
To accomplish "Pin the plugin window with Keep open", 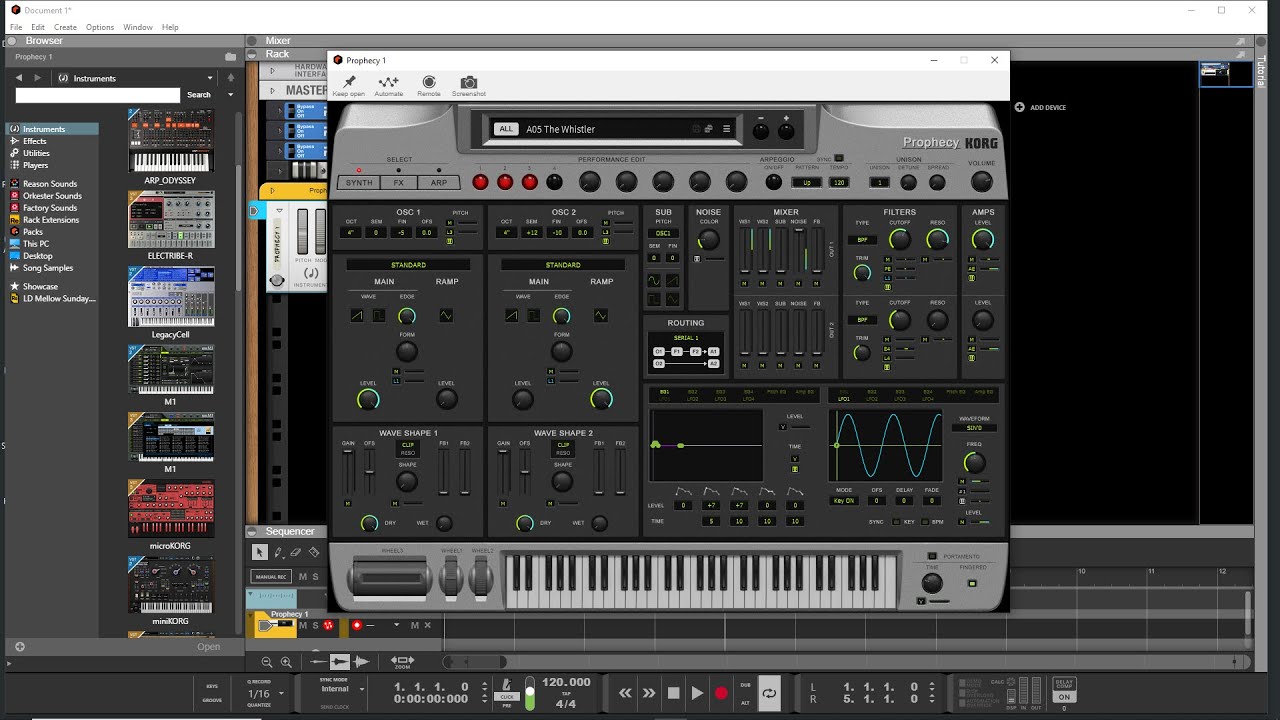I will click(349, 85).
